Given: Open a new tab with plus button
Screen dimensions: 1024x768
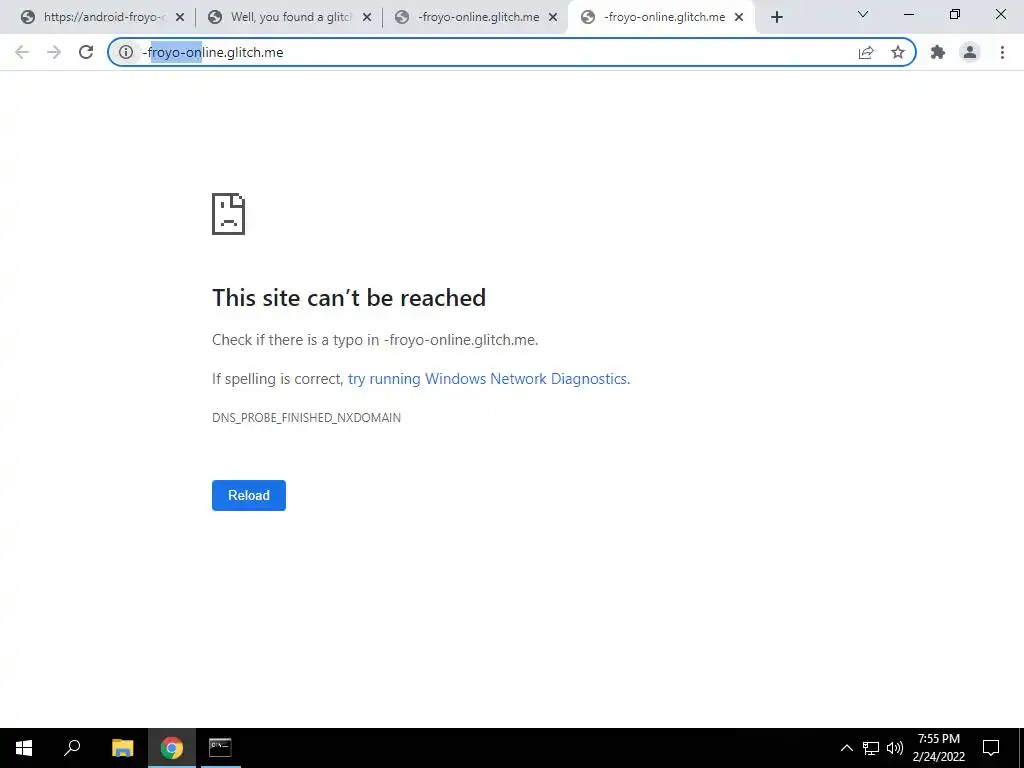Looking at the screenshot, I should [776, 17].
